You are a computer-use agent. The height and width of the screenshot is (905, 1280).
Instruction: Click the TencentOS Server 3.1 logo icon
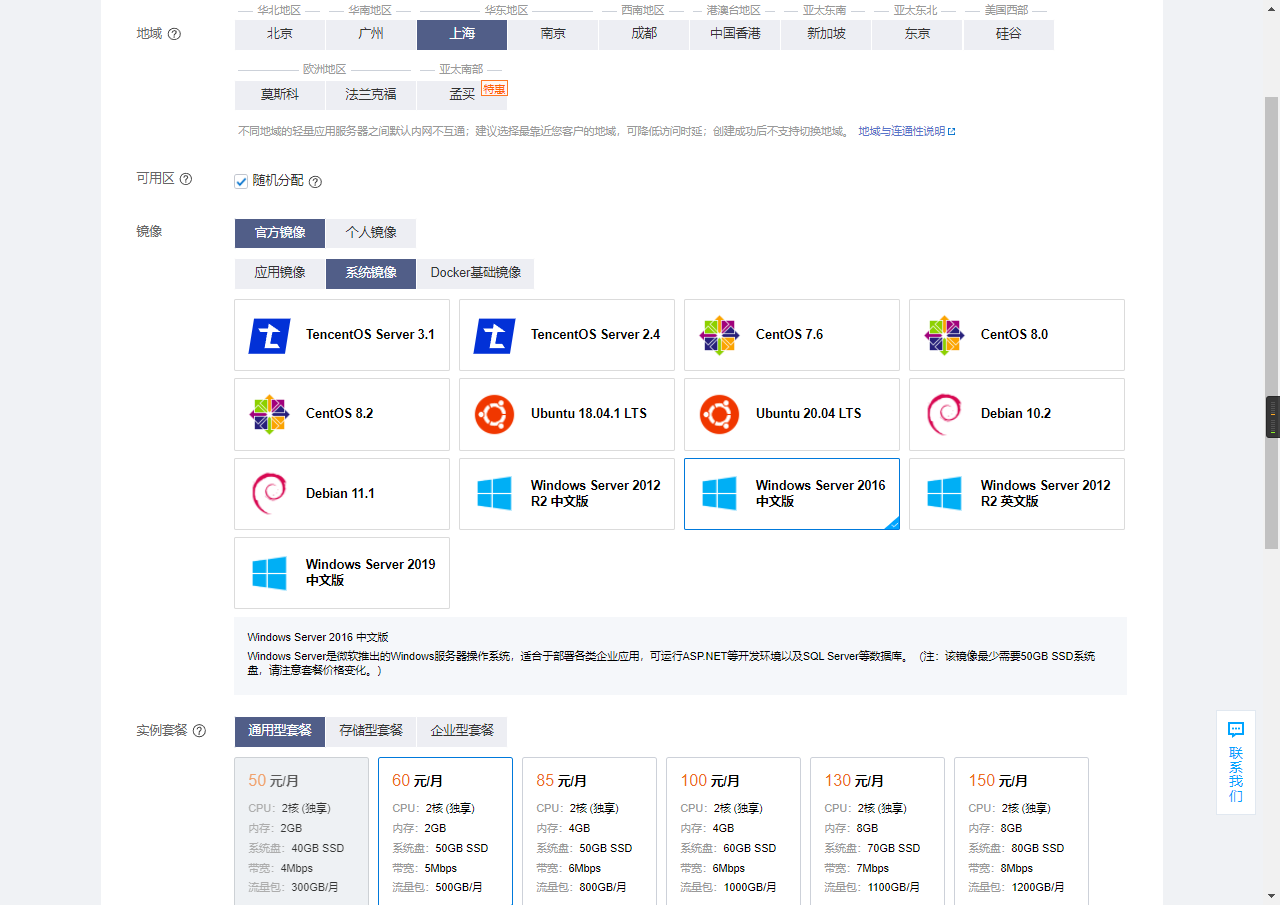269,336
